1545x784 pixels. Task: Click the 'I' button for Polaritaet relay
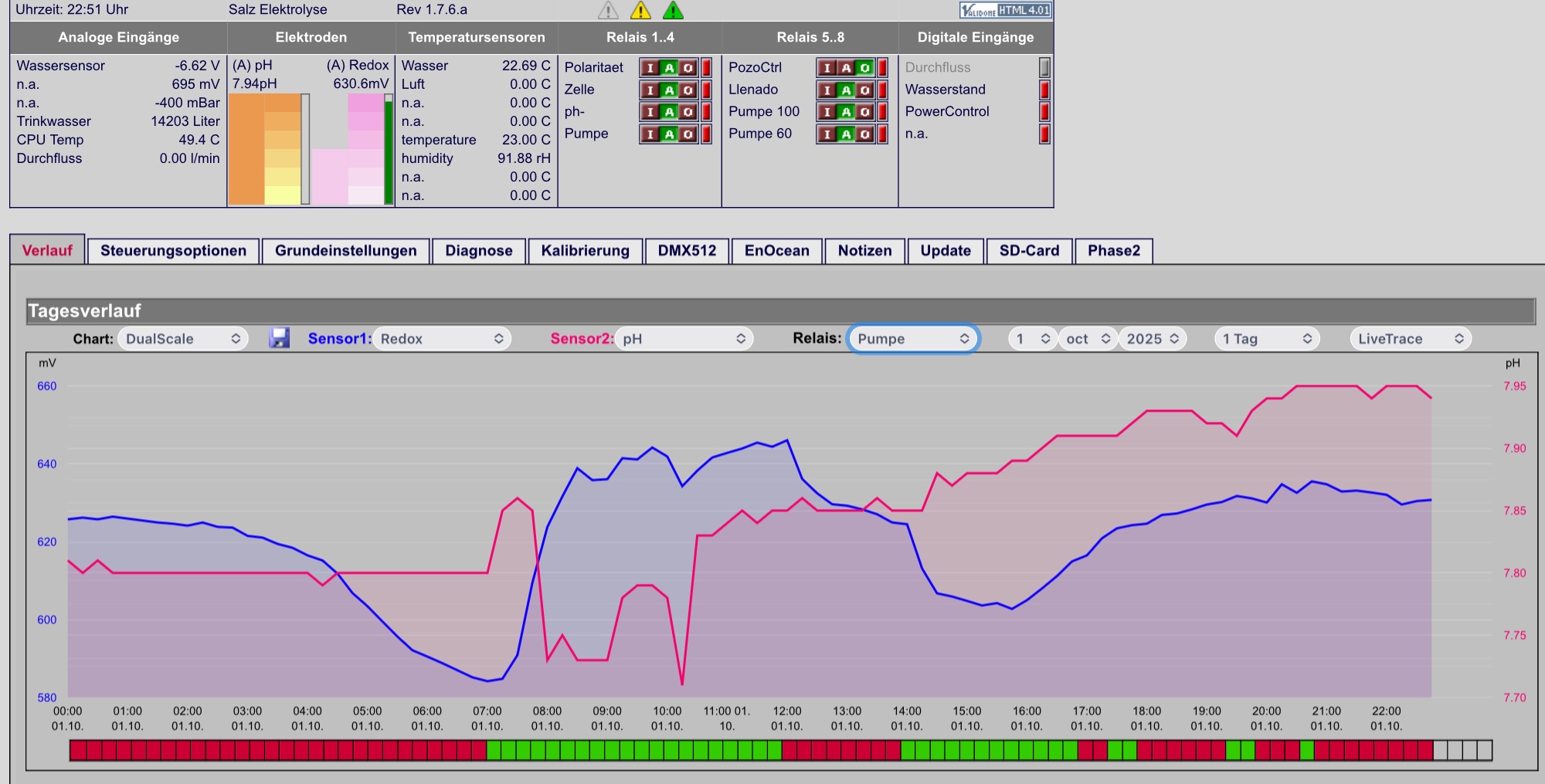(x=650, y=68)
